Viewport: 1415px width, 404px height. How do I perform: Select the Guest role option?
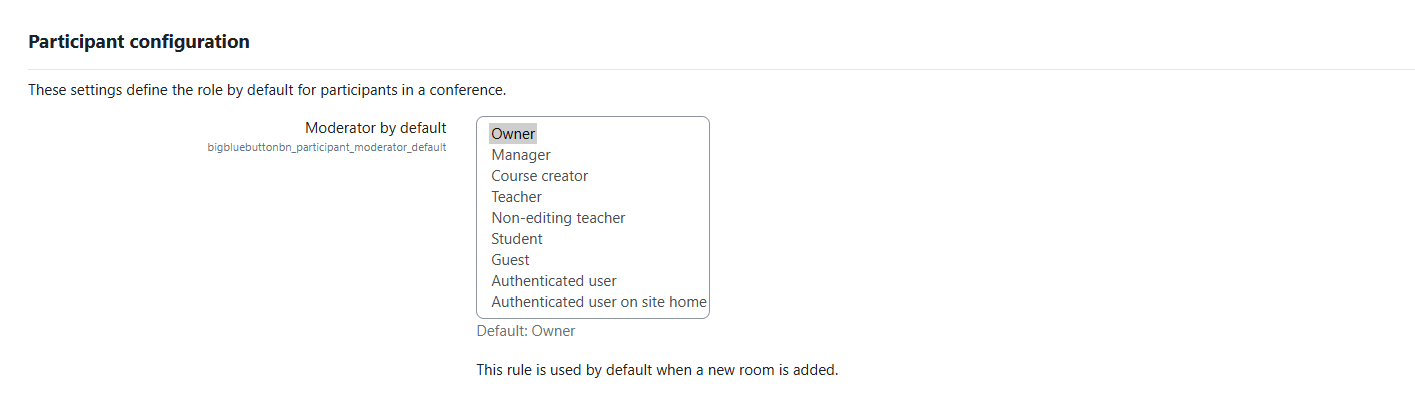pyautogui.click(x=510, y=260)
